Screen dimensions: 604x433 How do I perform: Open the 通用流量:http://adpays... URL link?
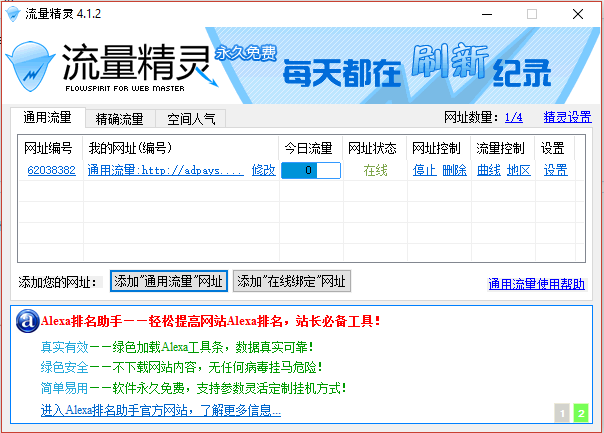pyautogui.click(x=166, y=170)
